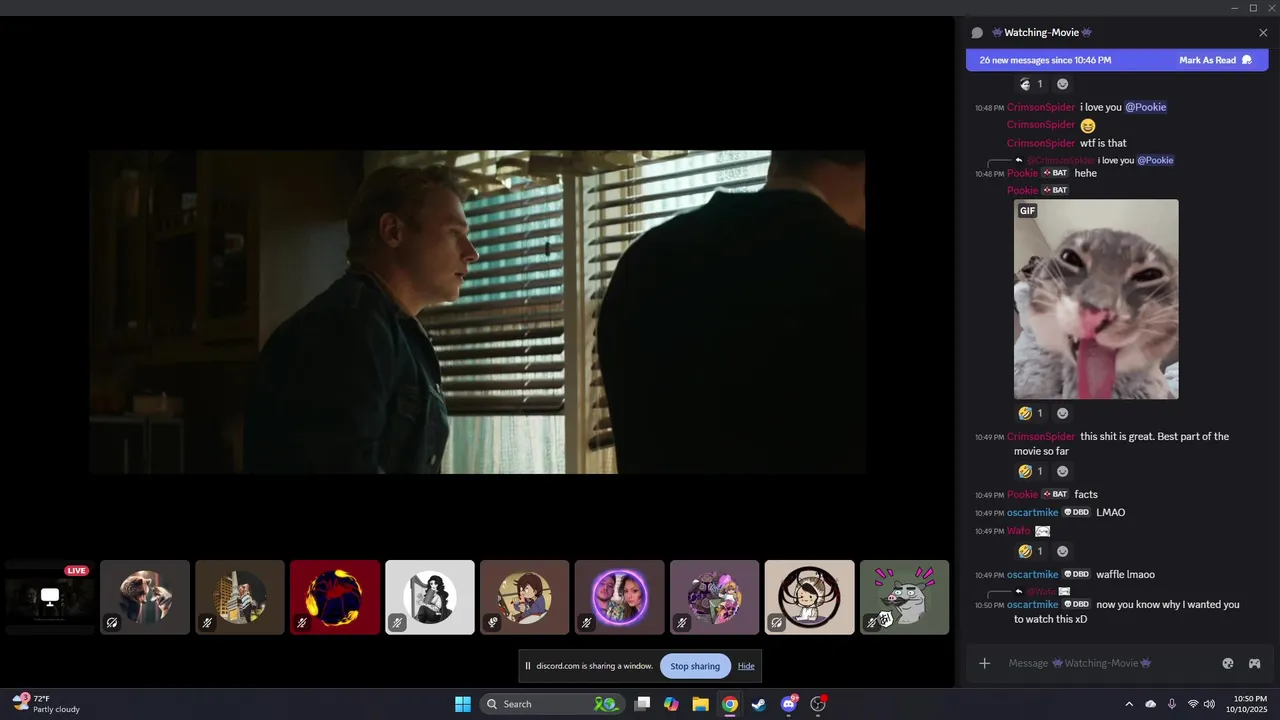Click oscartmike's name on 'now you know' message

[x=1032, y=604]
